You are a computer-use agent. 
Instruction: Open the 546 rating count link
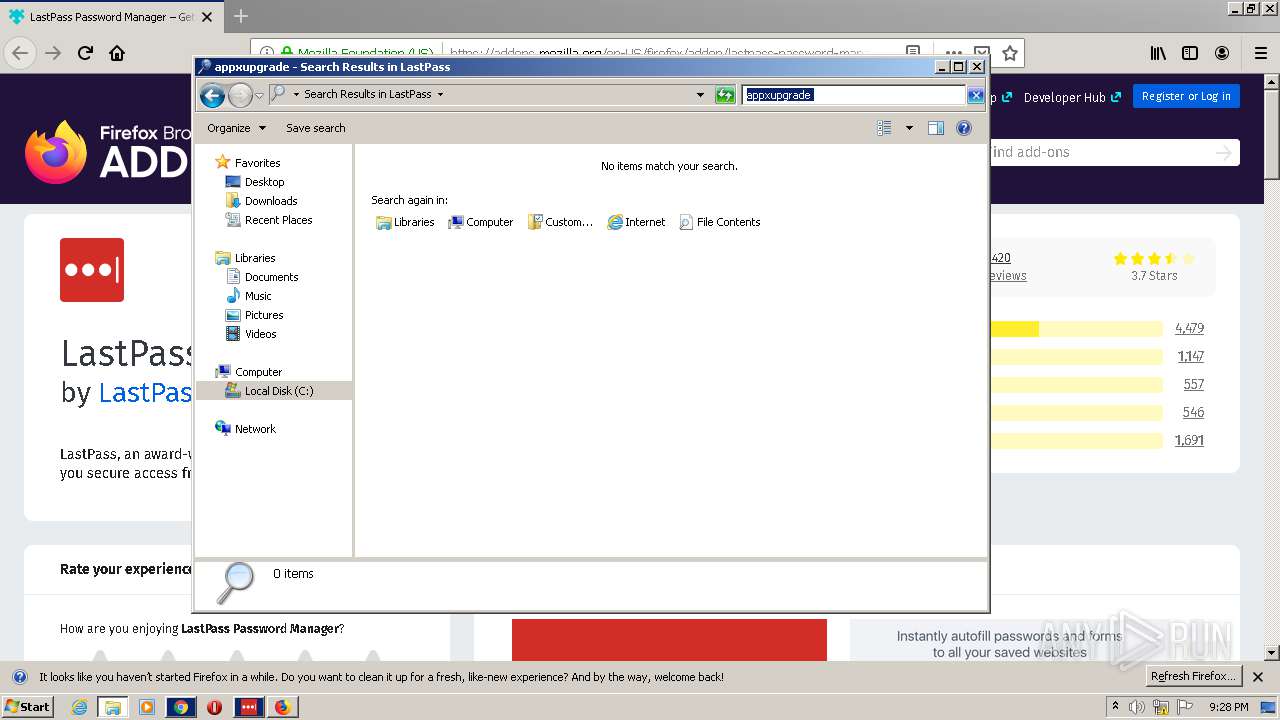click(x=1193, y=412)
